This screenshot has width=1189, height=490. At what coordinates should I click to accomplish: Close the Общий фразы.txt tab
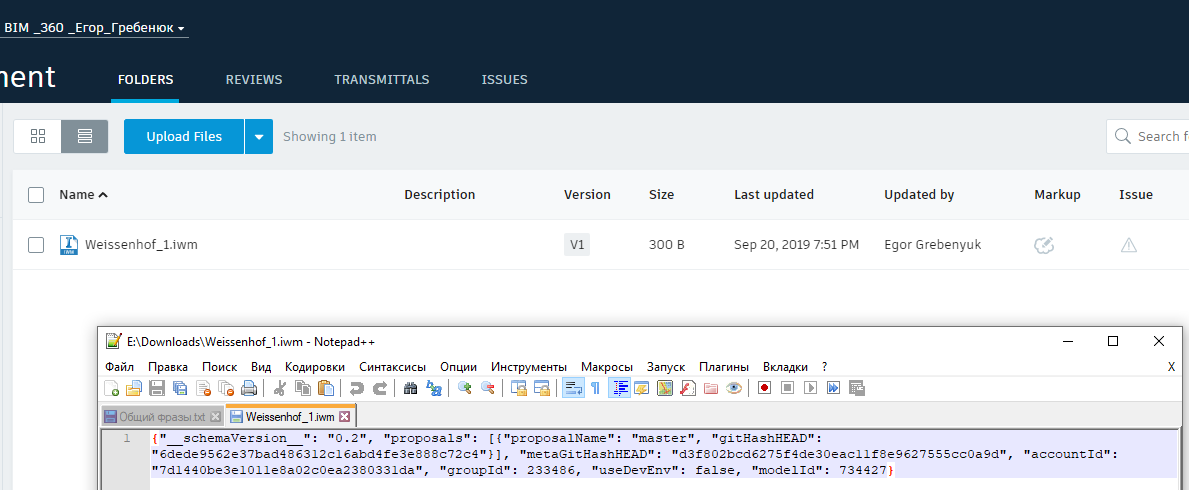[x=215, y=417]
